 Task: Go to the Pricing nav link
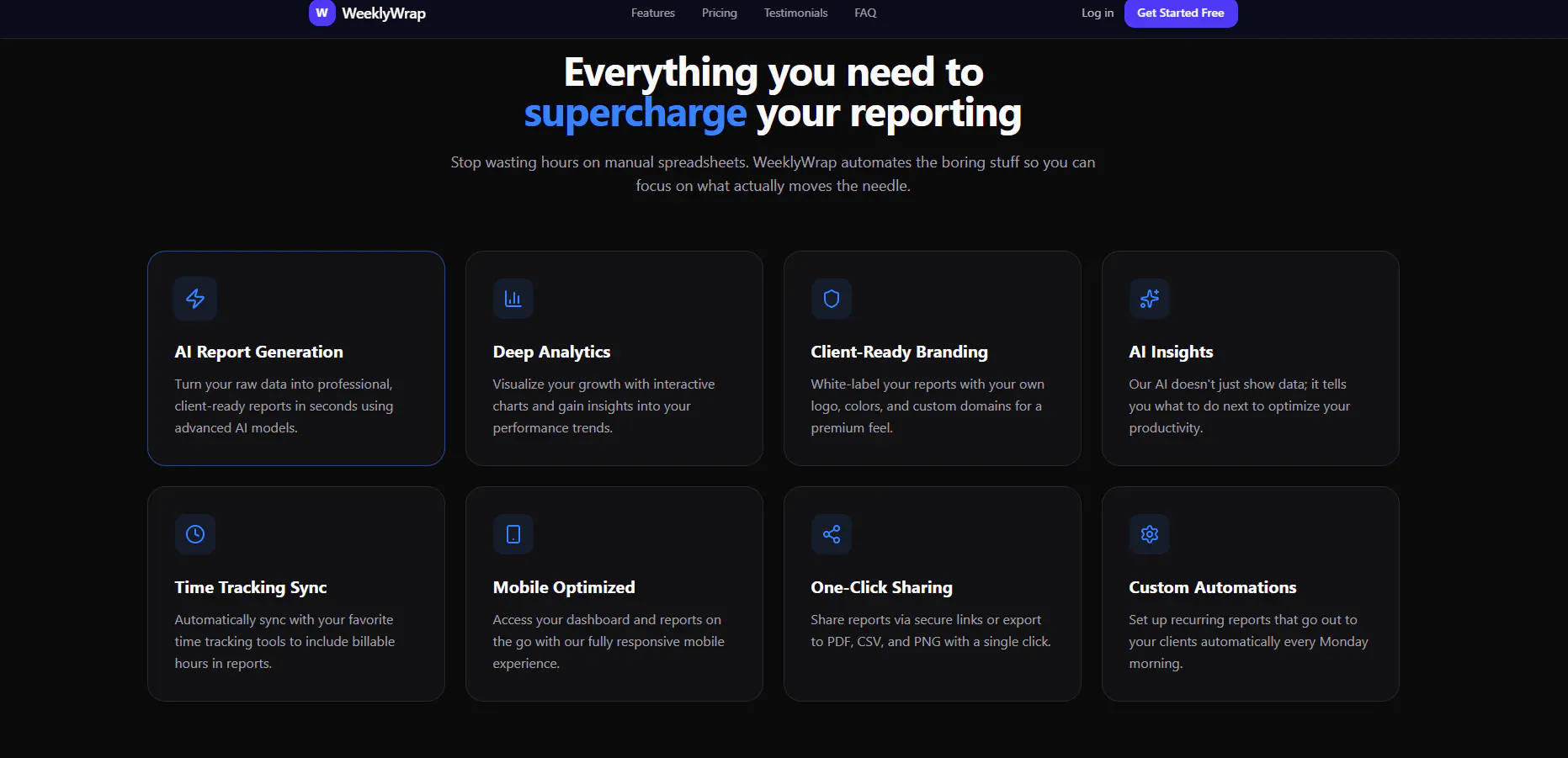point(720,13)
